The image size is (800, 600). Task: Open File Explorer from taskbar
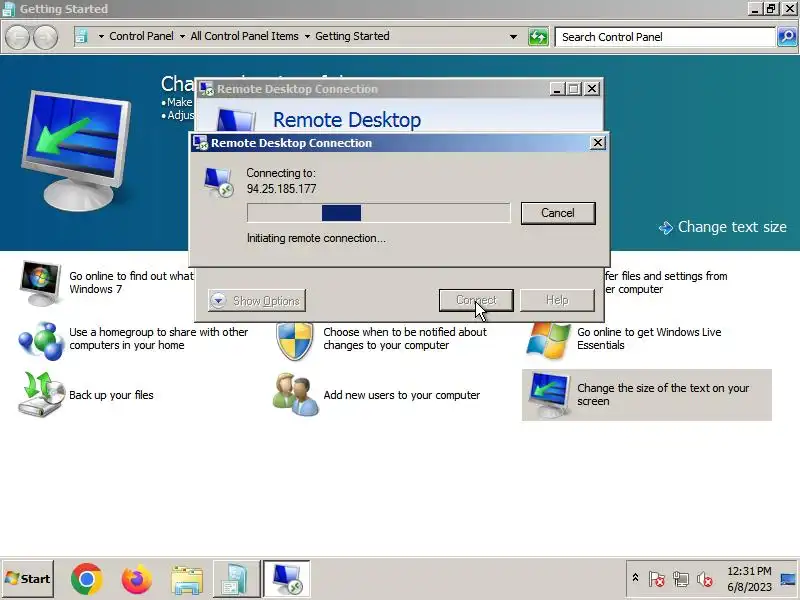[x=187, y=580]
